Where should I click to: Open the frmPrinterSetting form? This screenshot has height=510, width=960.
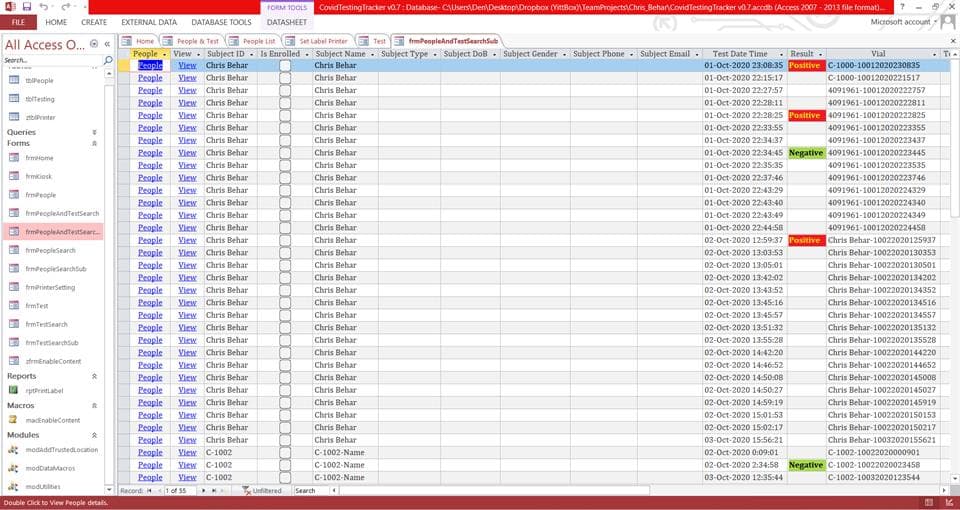50,287
